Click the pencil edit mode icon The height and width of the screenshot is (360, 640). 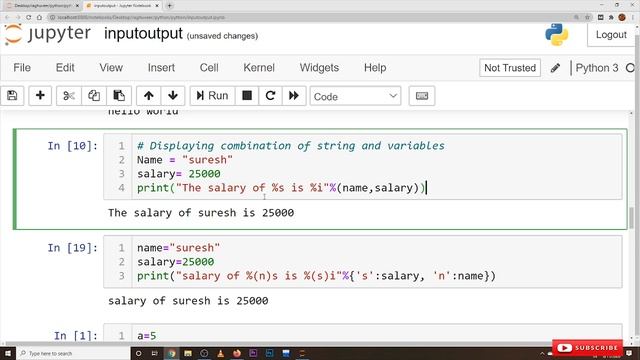click(x=555, y=68)
